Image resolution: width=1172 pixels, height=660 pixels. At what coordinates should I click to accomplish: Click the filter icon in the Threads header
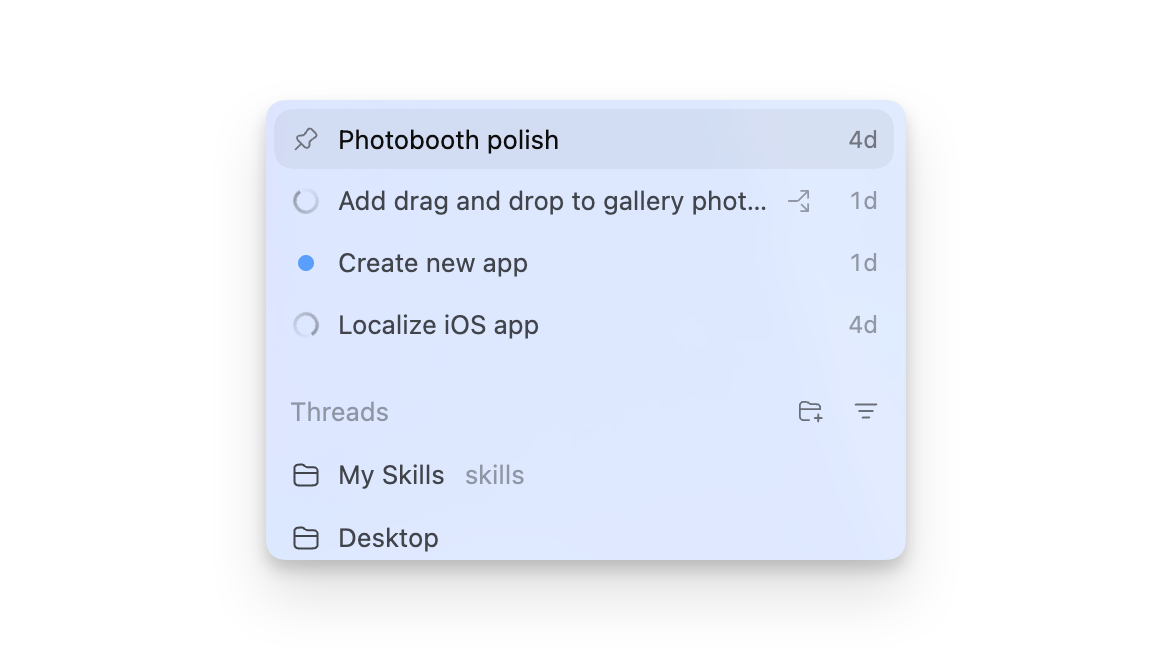865,411
